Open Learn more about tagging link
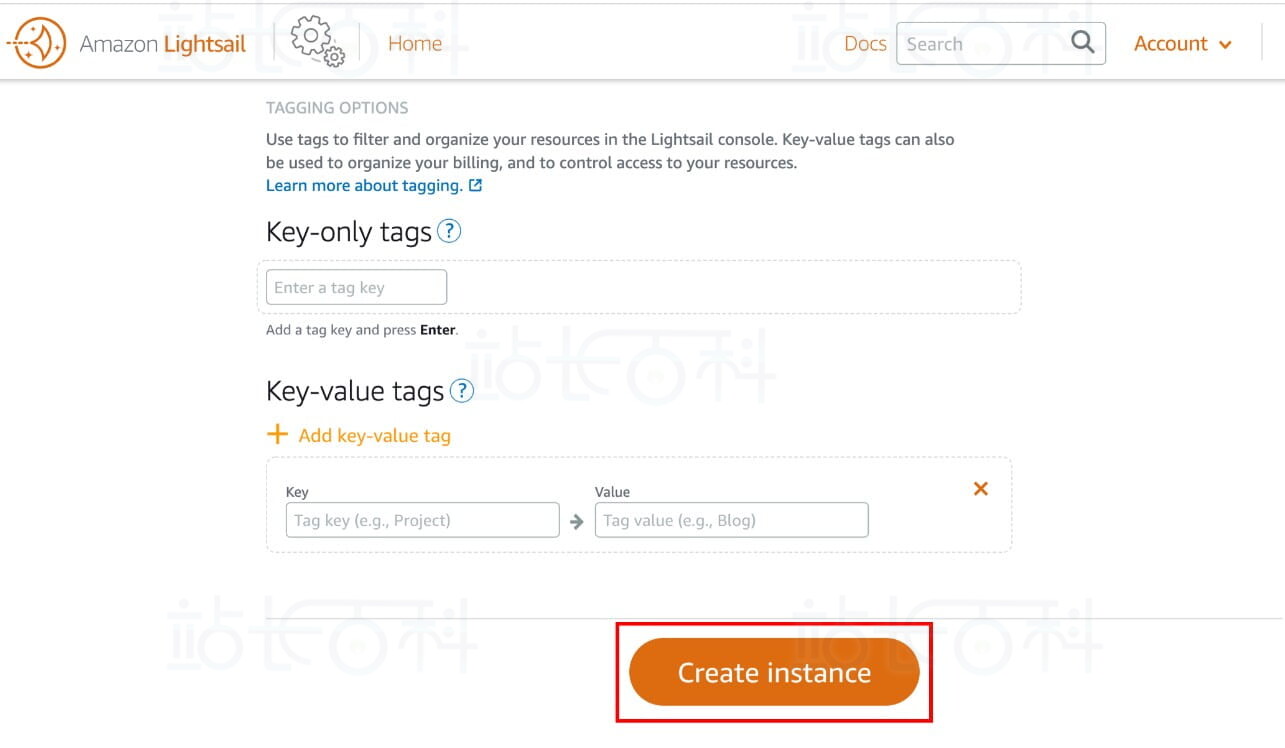The image size is (1285, 748). click(364, 186)
